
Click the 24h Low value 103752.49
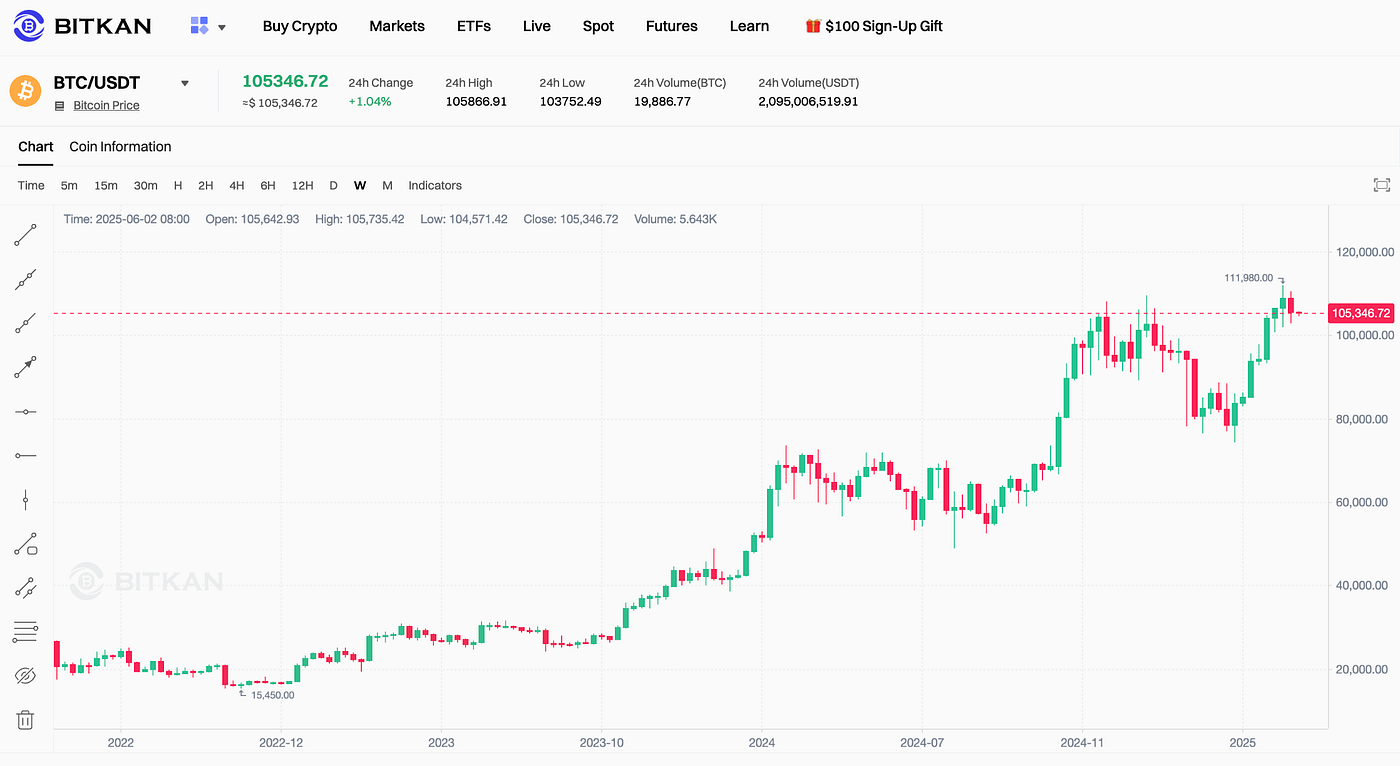click(x=570, y=102)
